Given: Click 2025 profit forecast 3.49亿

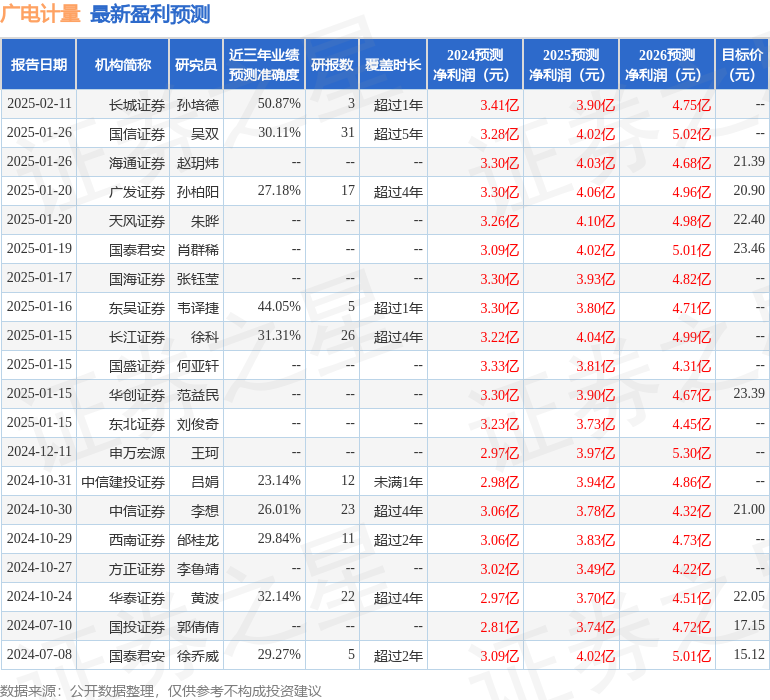Looking at the screenshot, I should pos(596,569).
